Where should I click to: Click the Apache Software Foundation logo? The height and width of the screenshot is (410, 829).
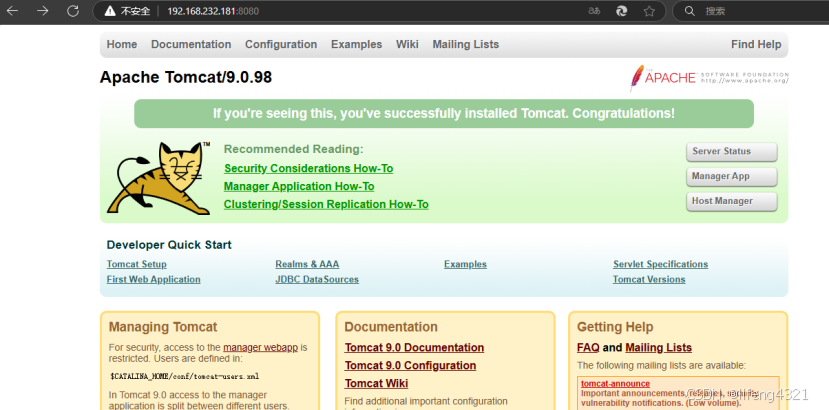(708, 78)
